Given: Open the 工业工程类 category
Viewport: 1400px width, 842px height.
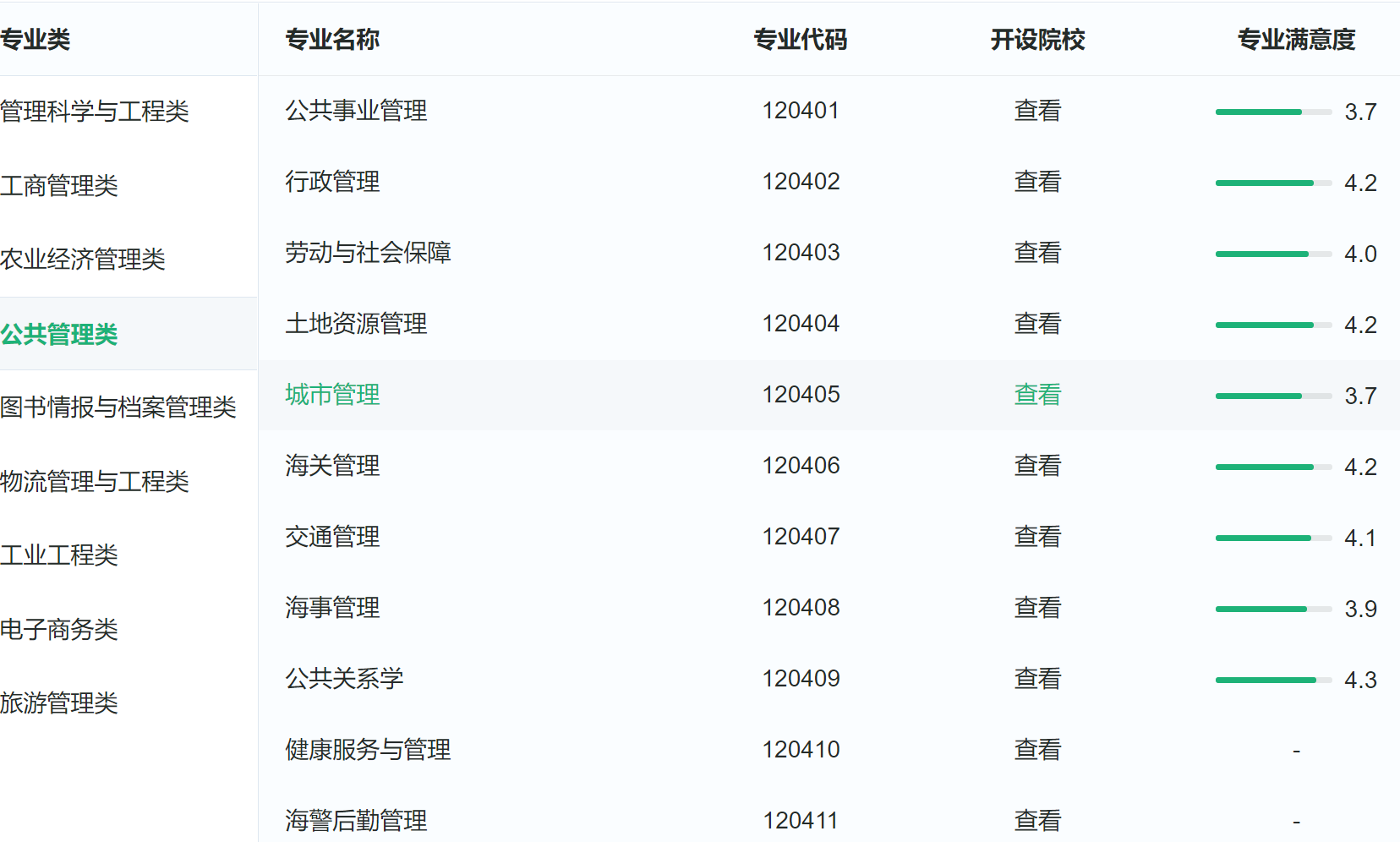Looking at the screenshot, I should (x=59, y=556).
